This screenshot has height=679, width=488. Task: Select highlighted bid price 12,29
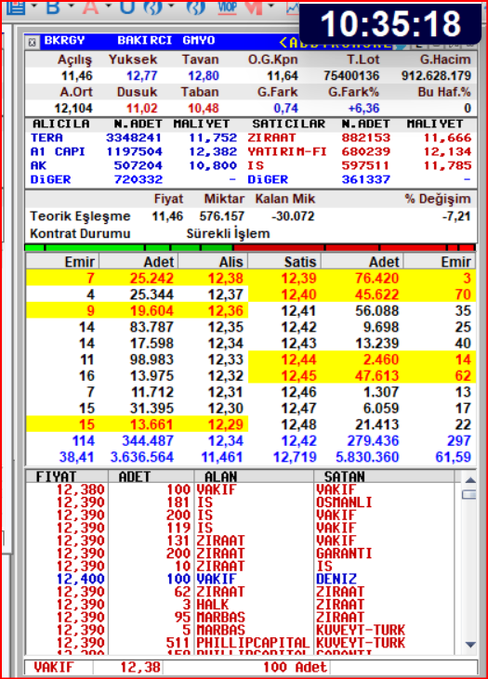click(225, 425)
